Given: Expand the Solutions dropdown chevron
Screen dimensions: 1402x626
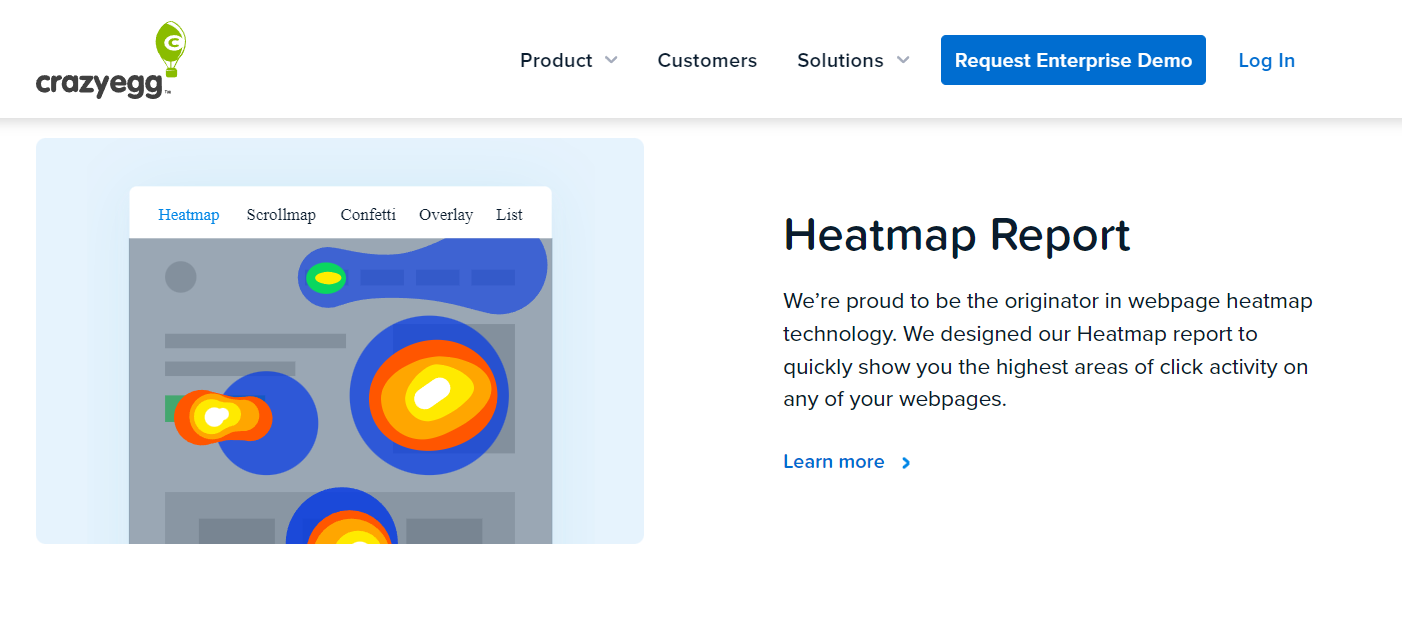Looking at the screenshot, I should (902, 60).
